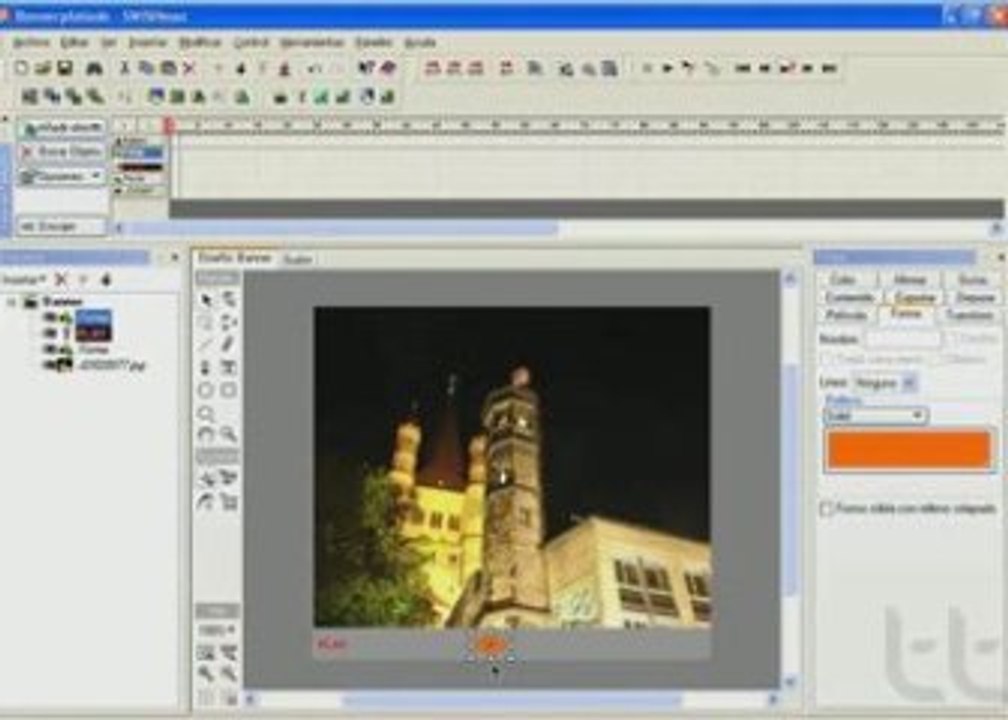Switch to the Contenido panel tab
This screenshot has width=1008, height=720.
[849, 298]
